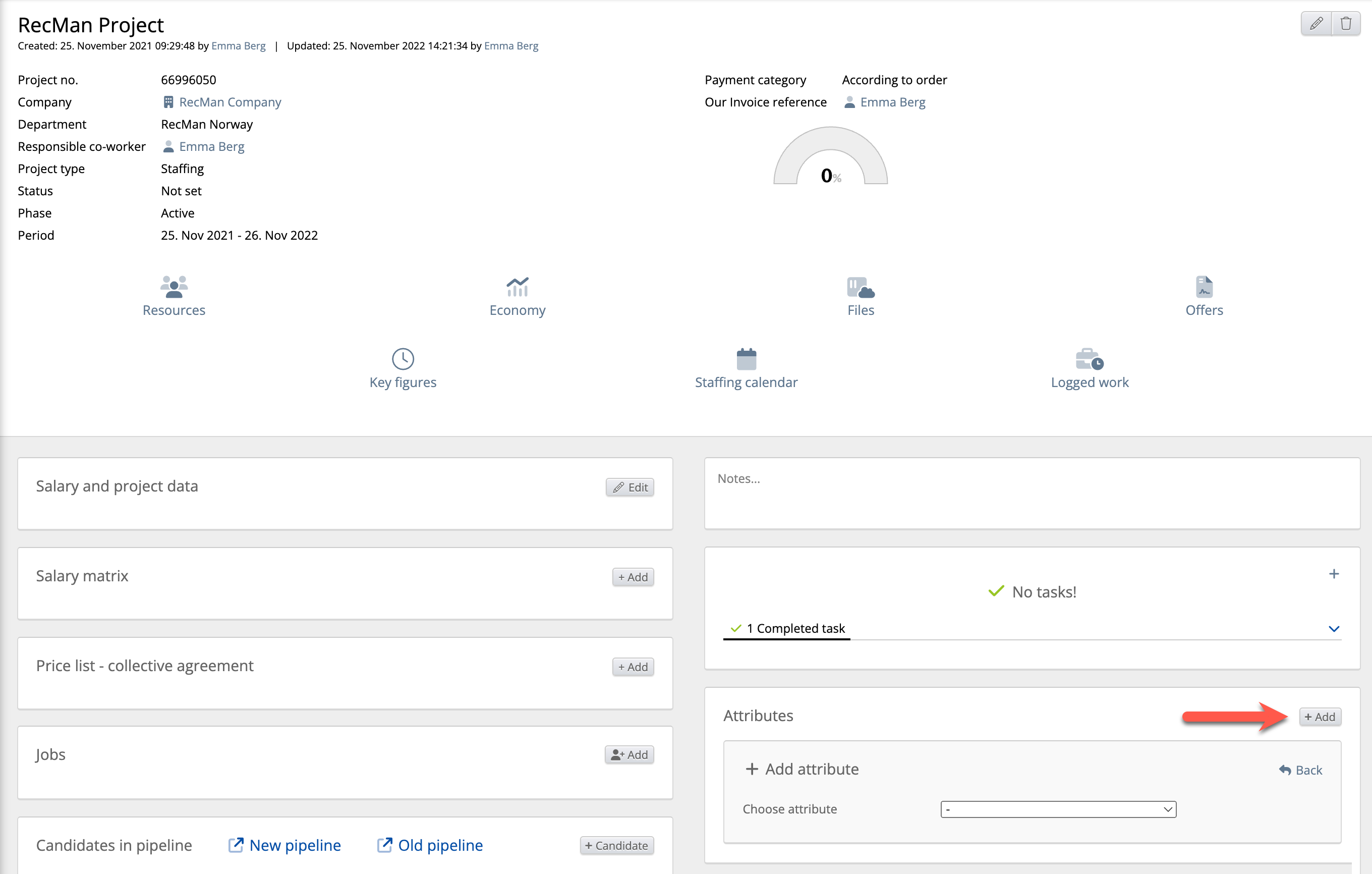
Task: Click into the Notes text field
Action: (1032, 493)
